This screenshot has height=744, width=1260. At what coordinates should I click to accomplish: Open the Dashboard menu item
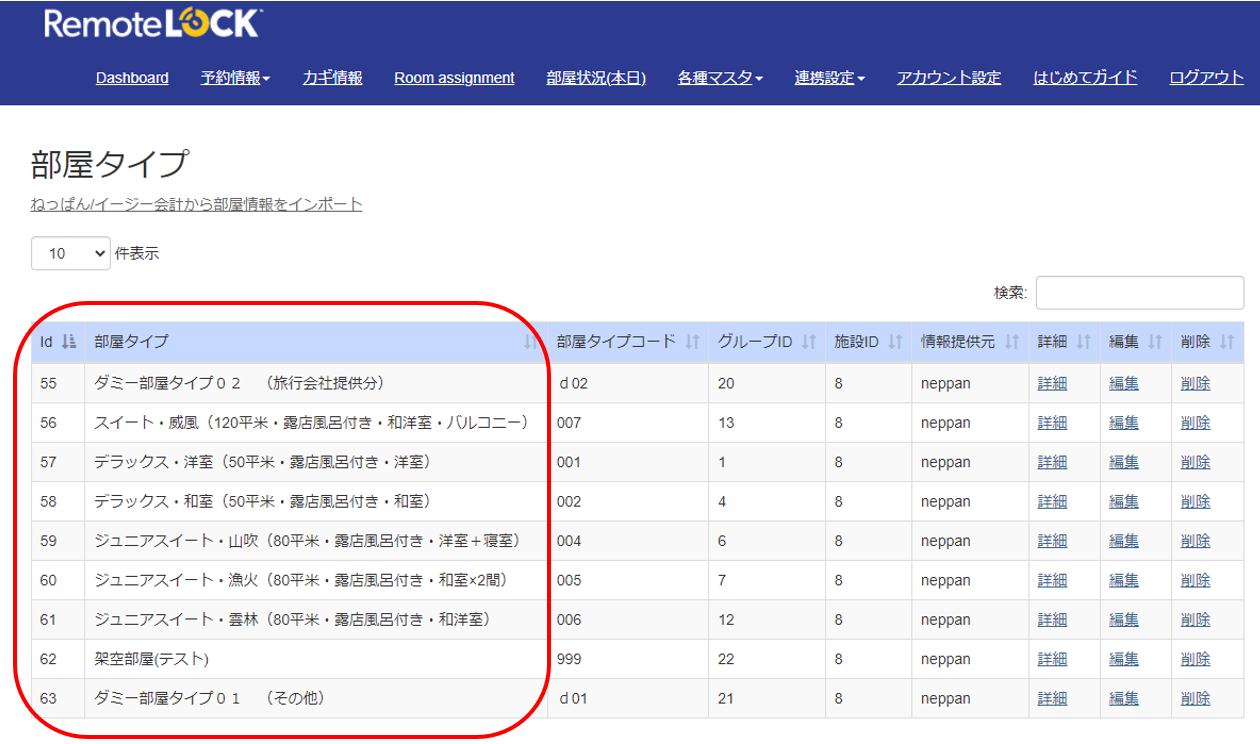(x=132, y=78)
